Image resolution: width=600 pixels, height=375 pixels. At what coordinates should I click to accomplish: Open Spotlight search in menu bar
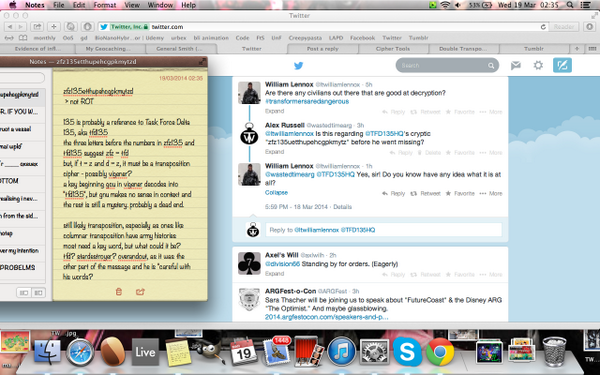570,5
